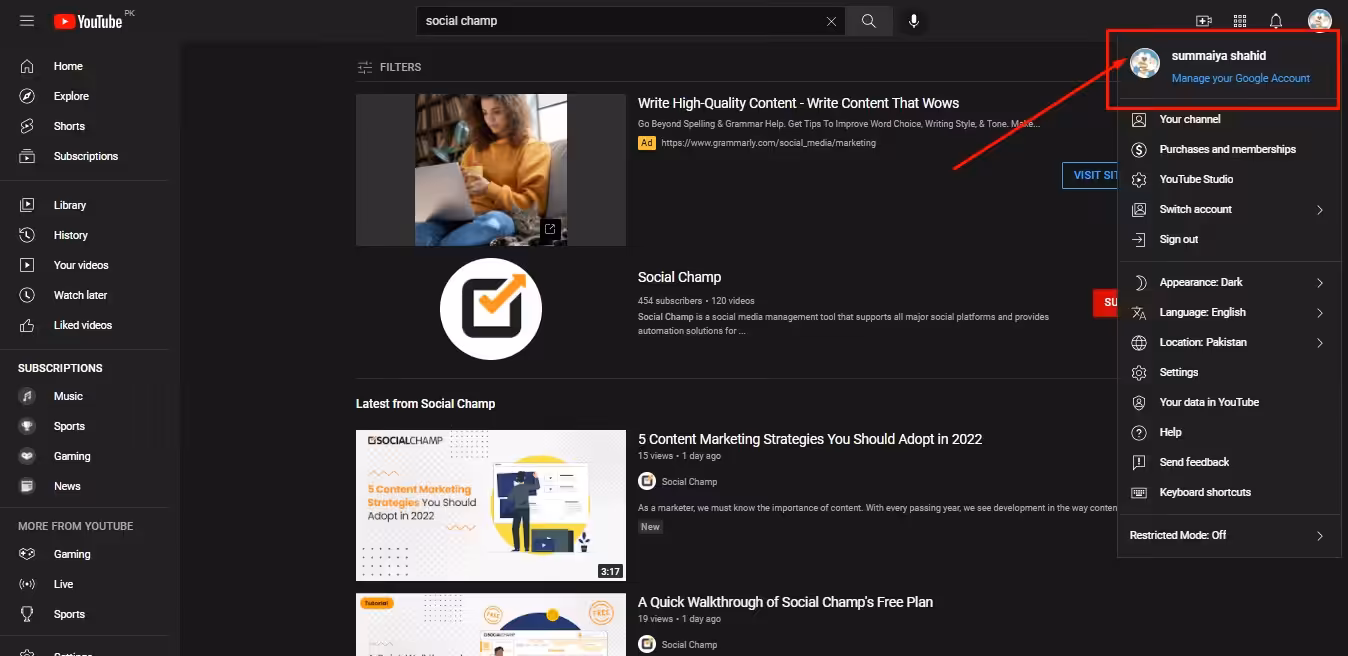Open Keyboard shortcuts from menu
1348x656 pixels.
(x=1229, y=492)
